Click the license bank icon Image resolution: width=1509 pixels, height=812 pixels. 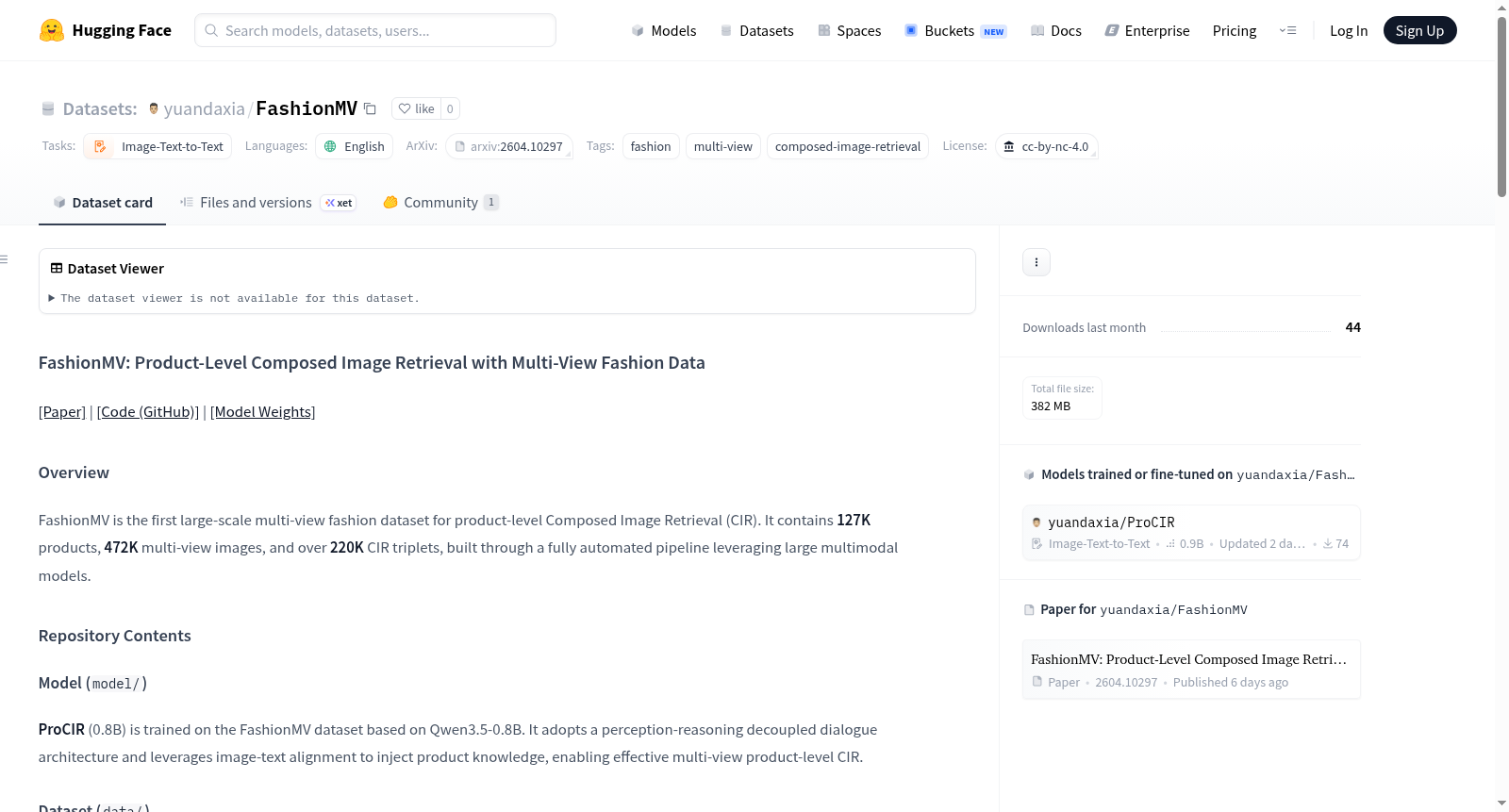point(1009,146)
